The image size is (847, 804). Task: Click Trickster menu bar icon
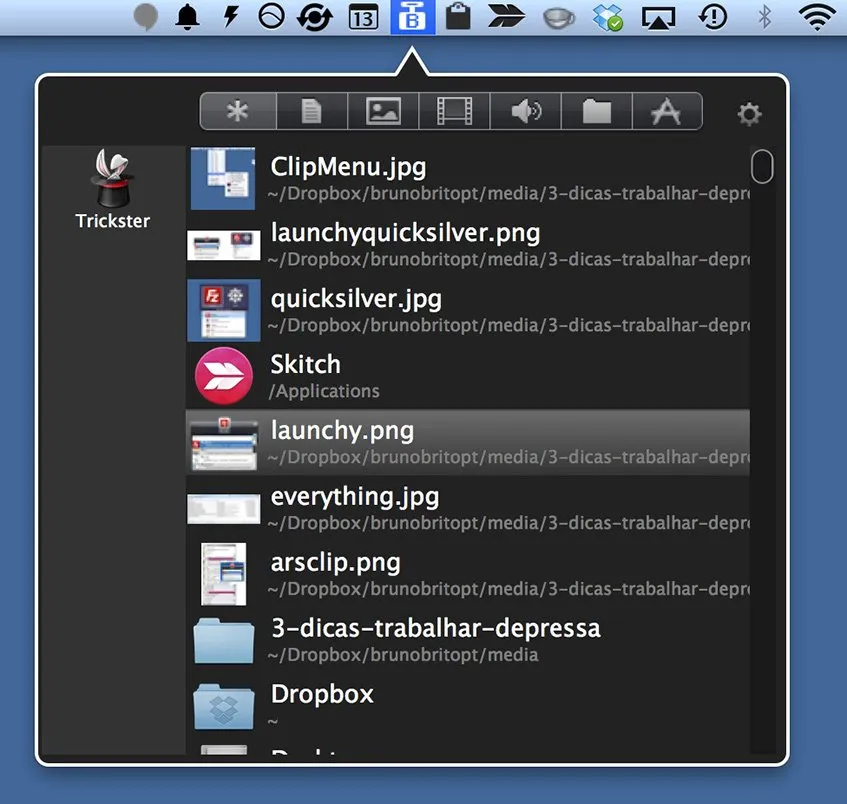click(413, 17)
